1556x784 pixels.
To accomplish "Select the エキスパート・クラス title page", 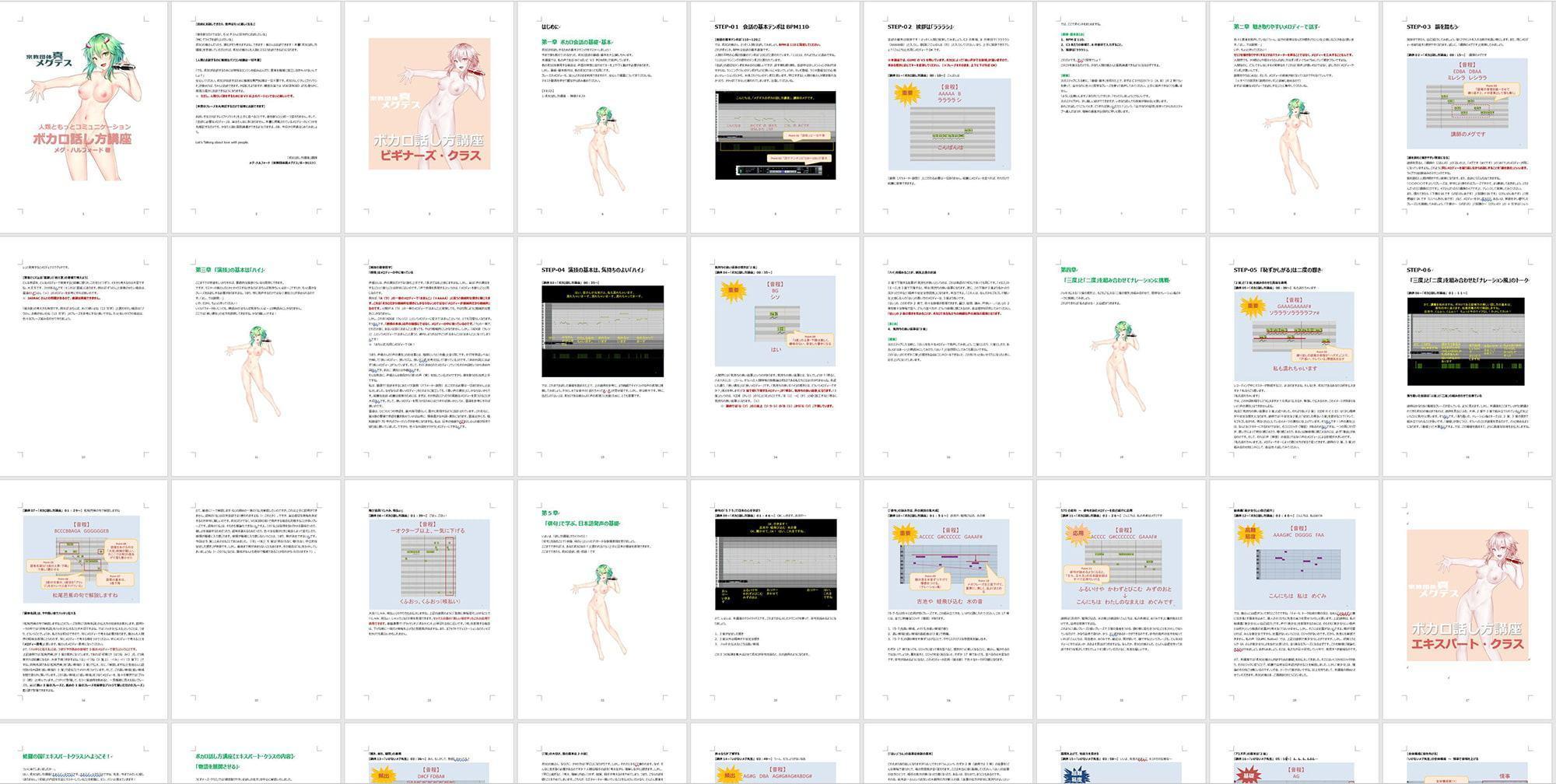I will [1467, 599].
